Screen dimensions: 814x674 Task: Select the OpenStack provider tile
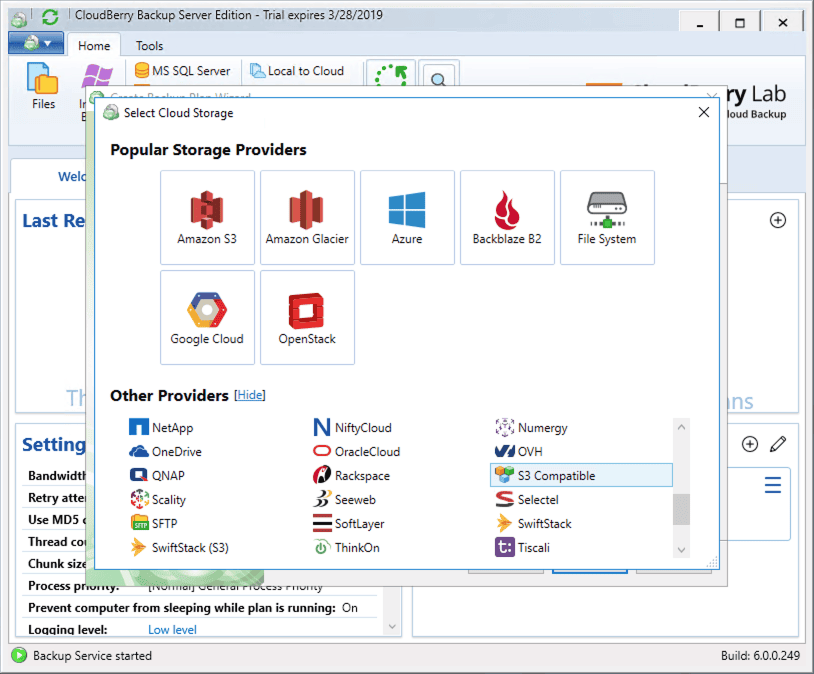point(307,317)
